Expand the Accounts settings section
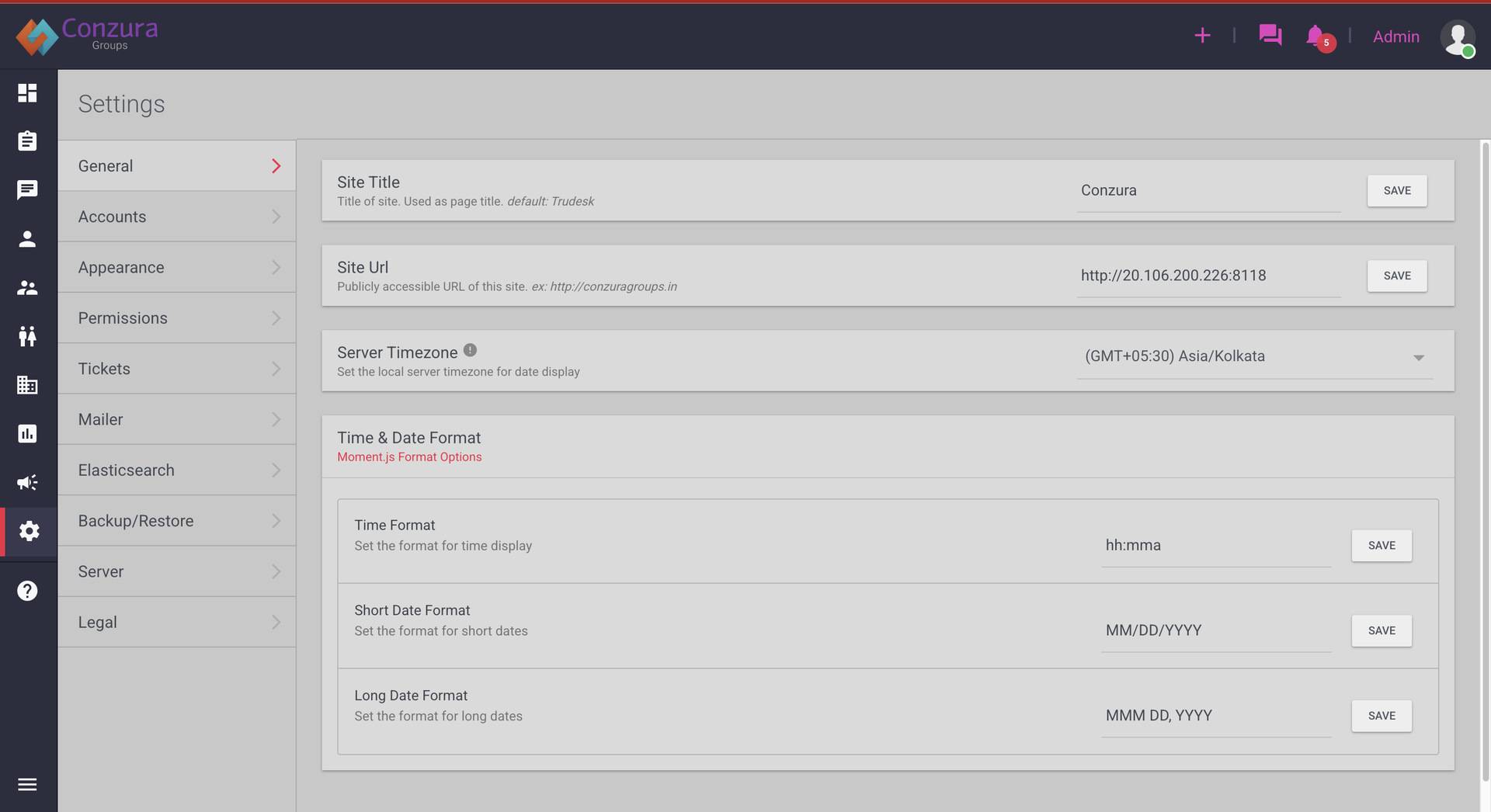 point(176,216)
